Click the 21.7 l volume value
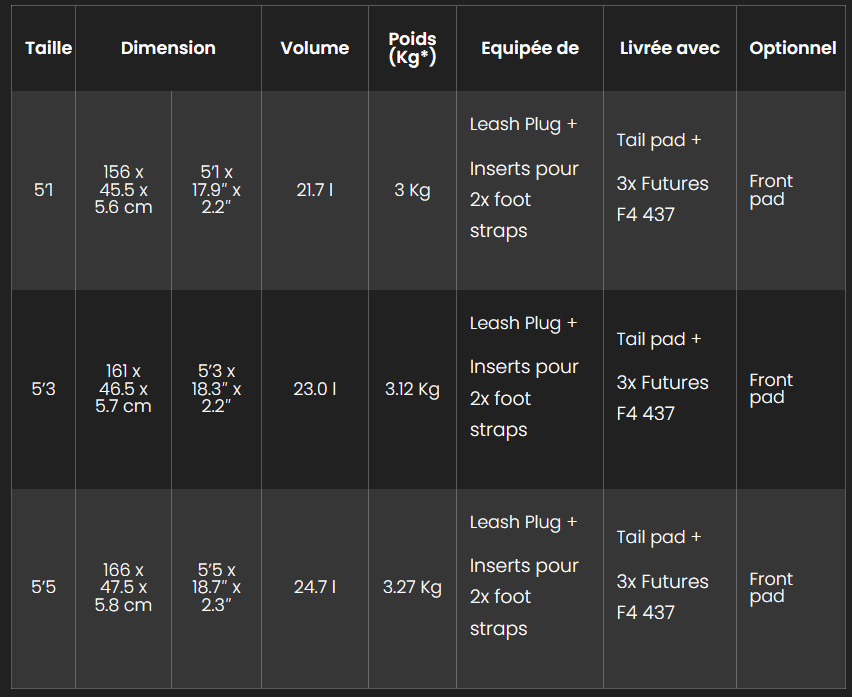The width and height of the screenshot is (852, 697). coord(314,190)
